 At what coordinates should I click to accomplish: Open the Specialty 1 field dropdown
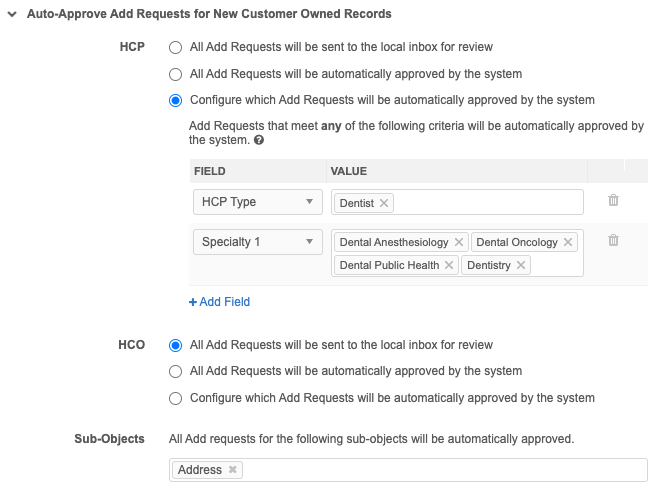pos(257,242)
